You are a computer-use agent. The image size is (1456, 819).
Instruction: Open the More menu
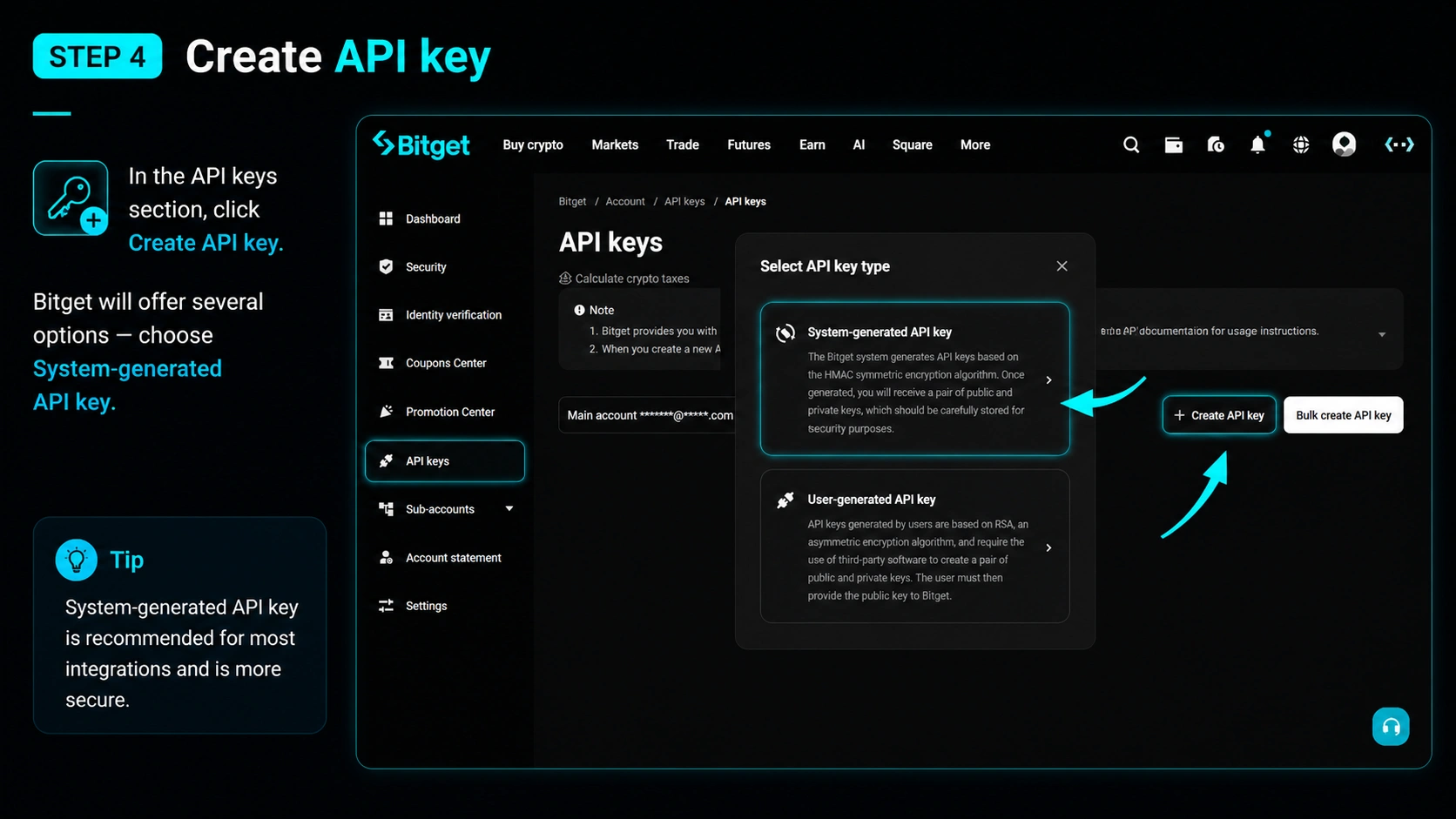click(975, 145)
